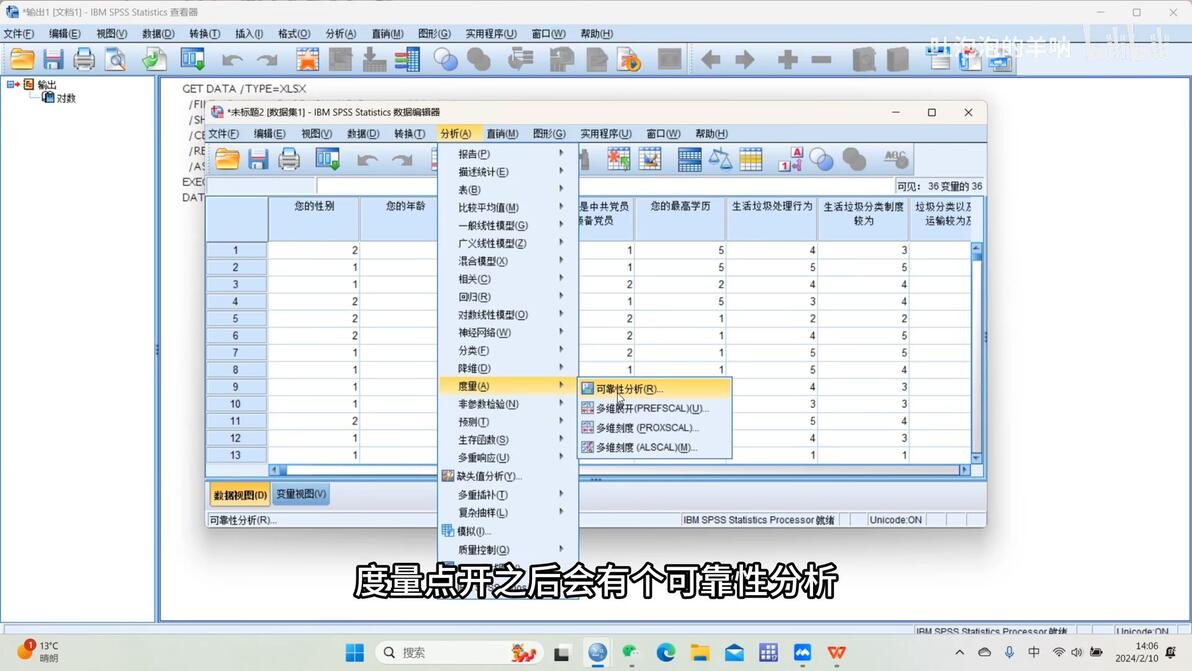Open file icon in Data Editor toolbar
Viewport: 1192px width, 671px height.
(x=227, y=160)
